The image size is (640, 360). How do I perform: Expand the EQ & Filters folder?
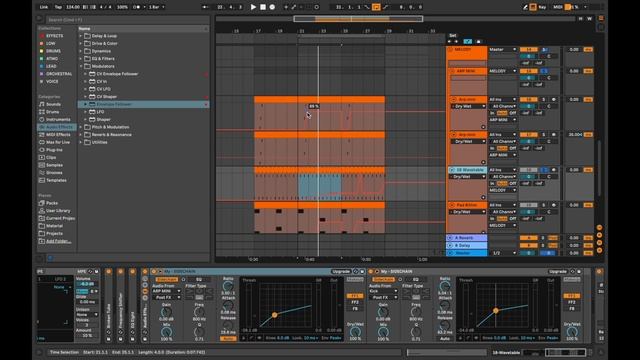coord(81,58)
